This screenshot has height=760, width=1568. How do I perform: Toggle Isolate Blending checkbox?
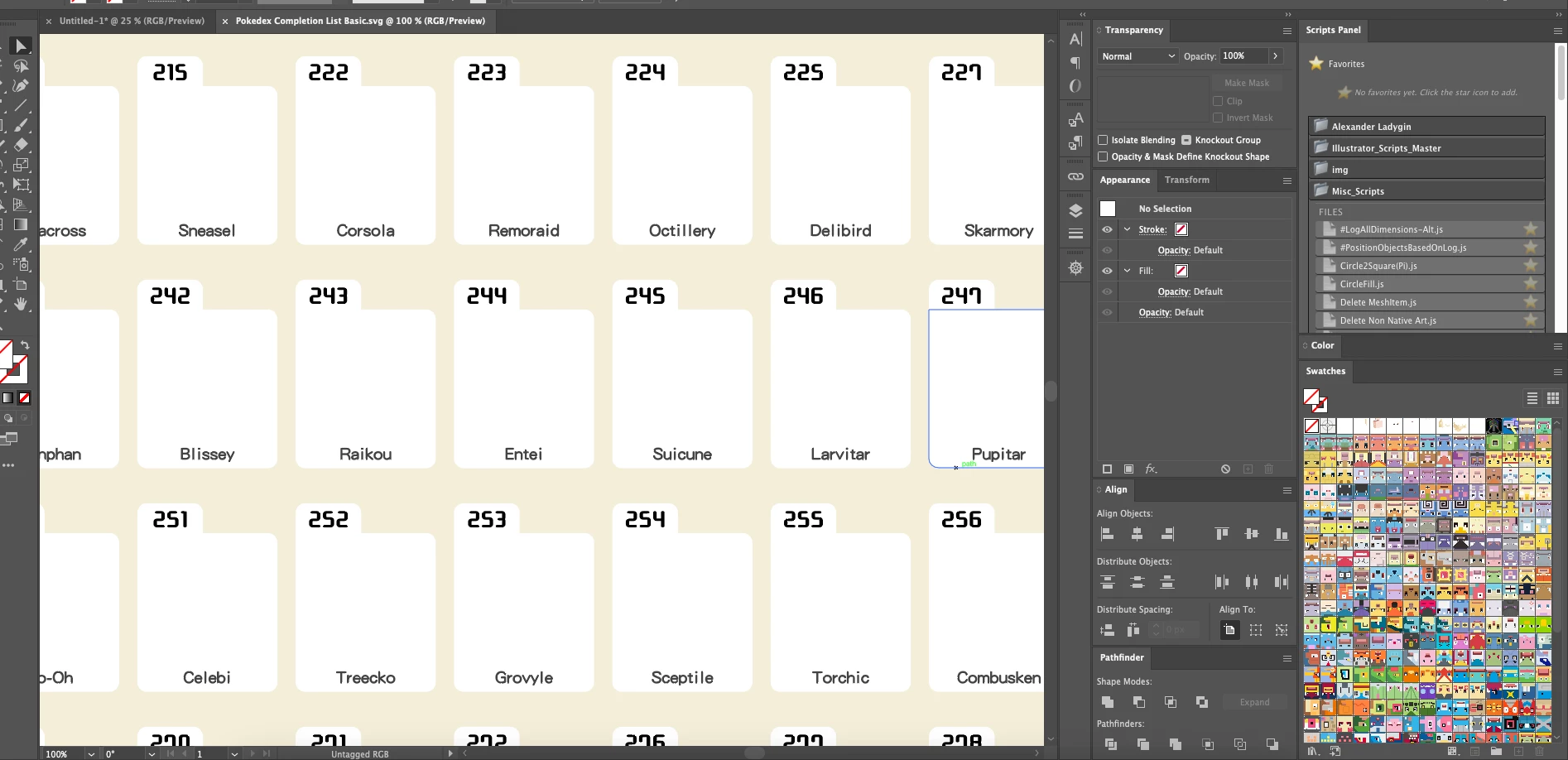coord(1103,140)
